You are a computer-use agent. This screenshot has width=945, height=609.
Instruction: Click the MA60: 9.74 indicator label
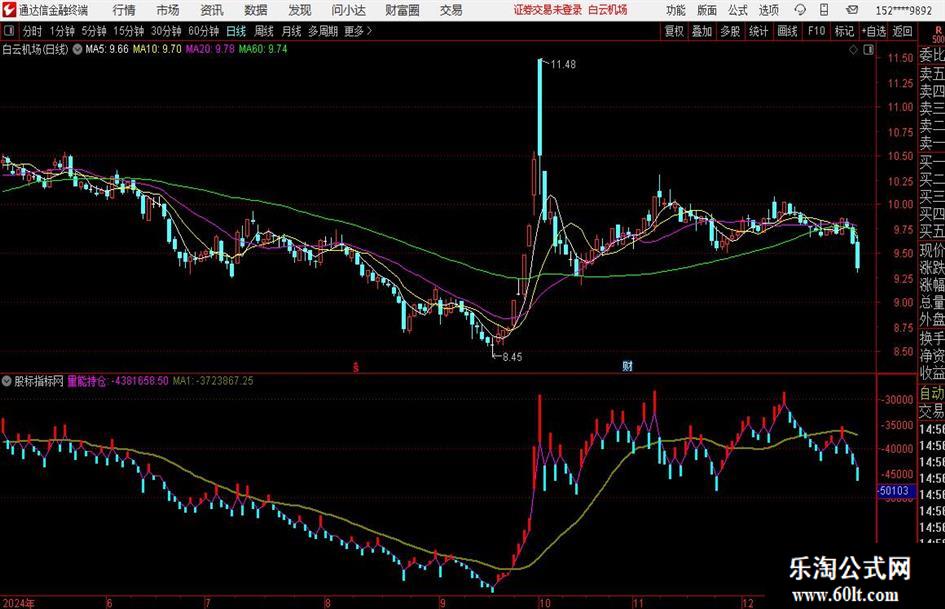[x=263, y=49]
